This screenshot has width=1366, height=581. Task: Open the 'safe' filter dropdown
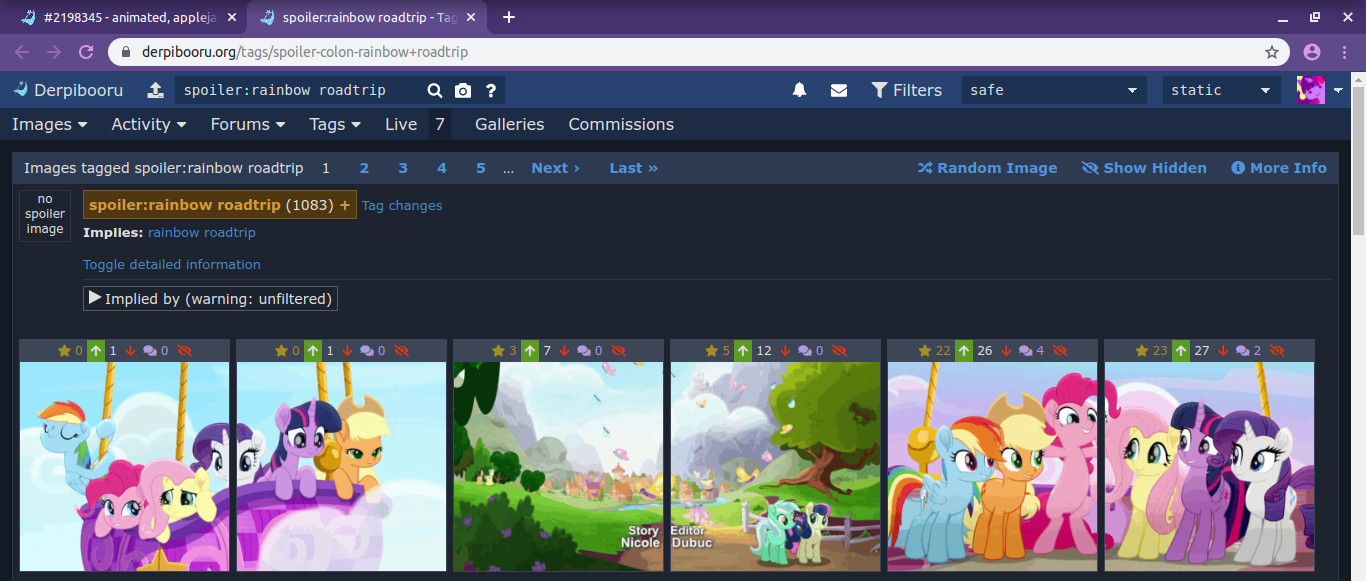(1053, 90)
